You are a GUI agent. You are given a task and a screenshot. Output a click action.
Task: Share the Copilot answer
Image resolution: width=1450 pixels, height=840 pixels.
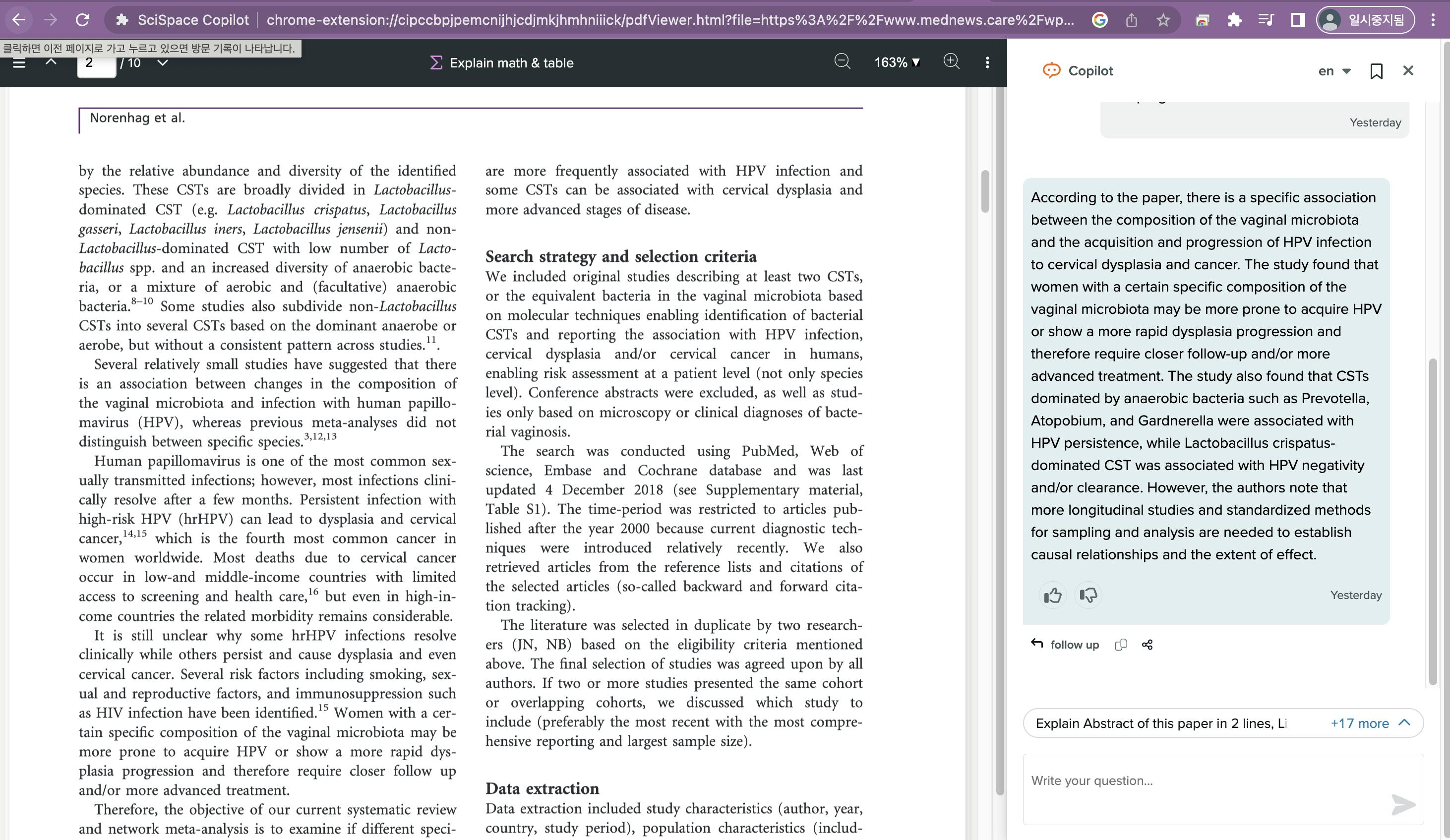[1148, 645]
